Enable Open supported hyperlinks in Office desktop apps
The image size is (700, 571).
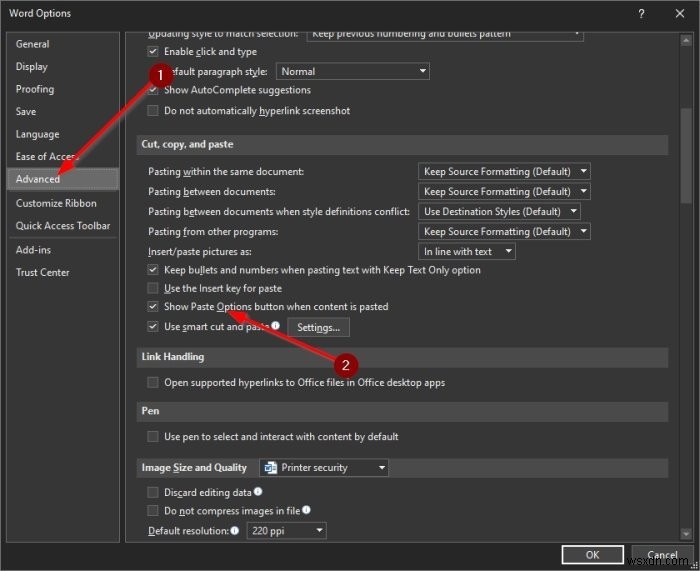tap(153, 382)
